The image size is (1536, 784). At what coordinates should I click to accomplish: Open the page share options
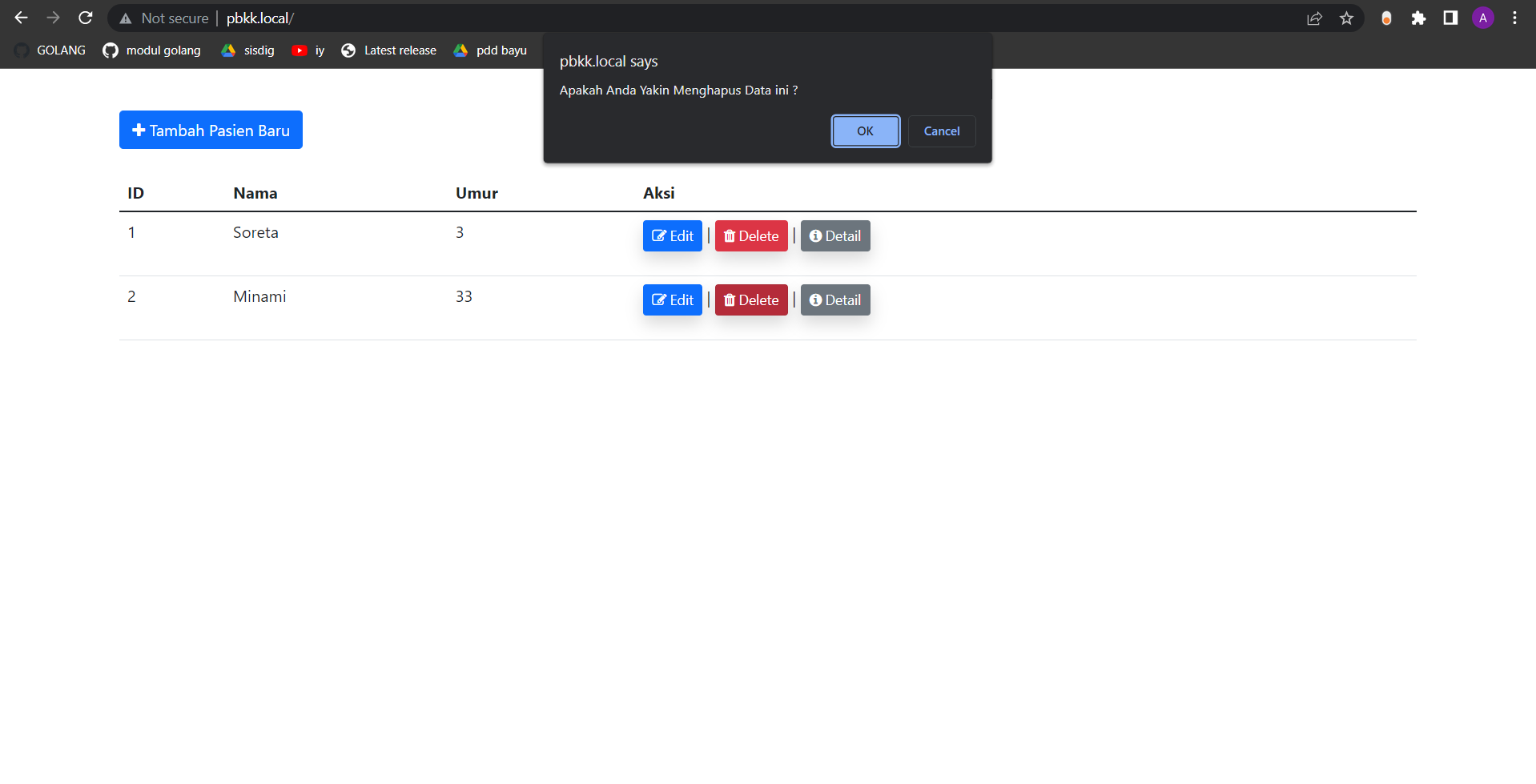click(1315, 18)
